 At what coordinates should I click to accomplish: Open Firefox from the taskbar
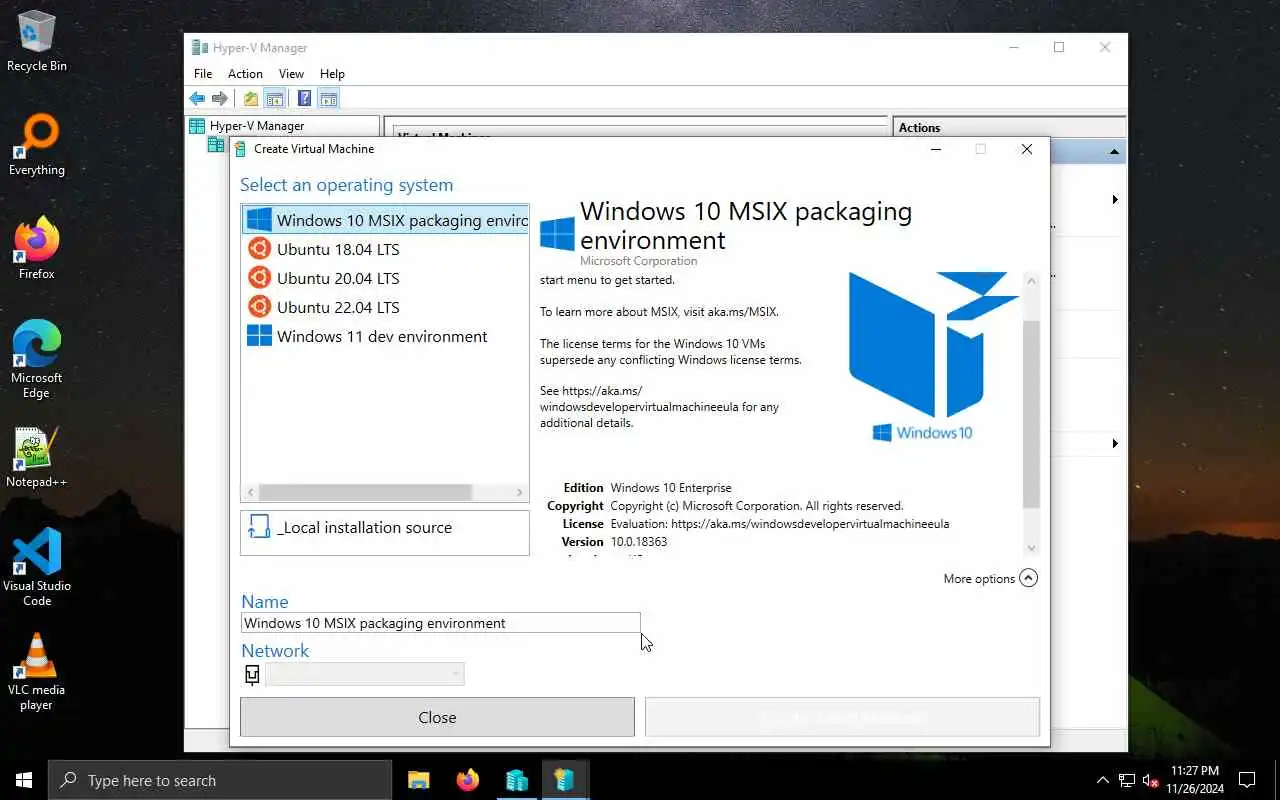(467, 780)
